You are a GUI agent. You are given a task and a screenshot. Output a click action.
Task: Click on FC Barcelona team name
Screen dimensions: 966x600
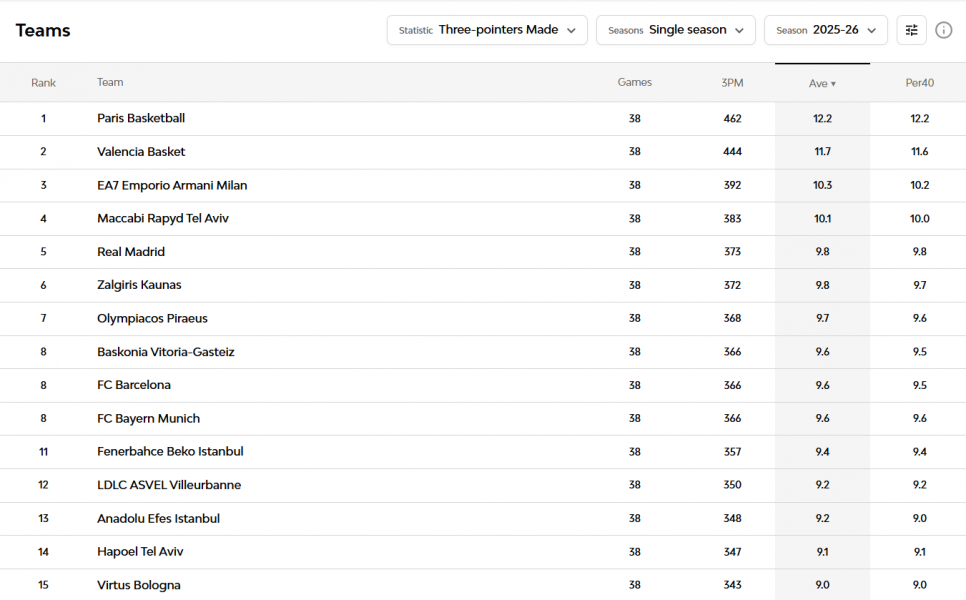(134, 385)
